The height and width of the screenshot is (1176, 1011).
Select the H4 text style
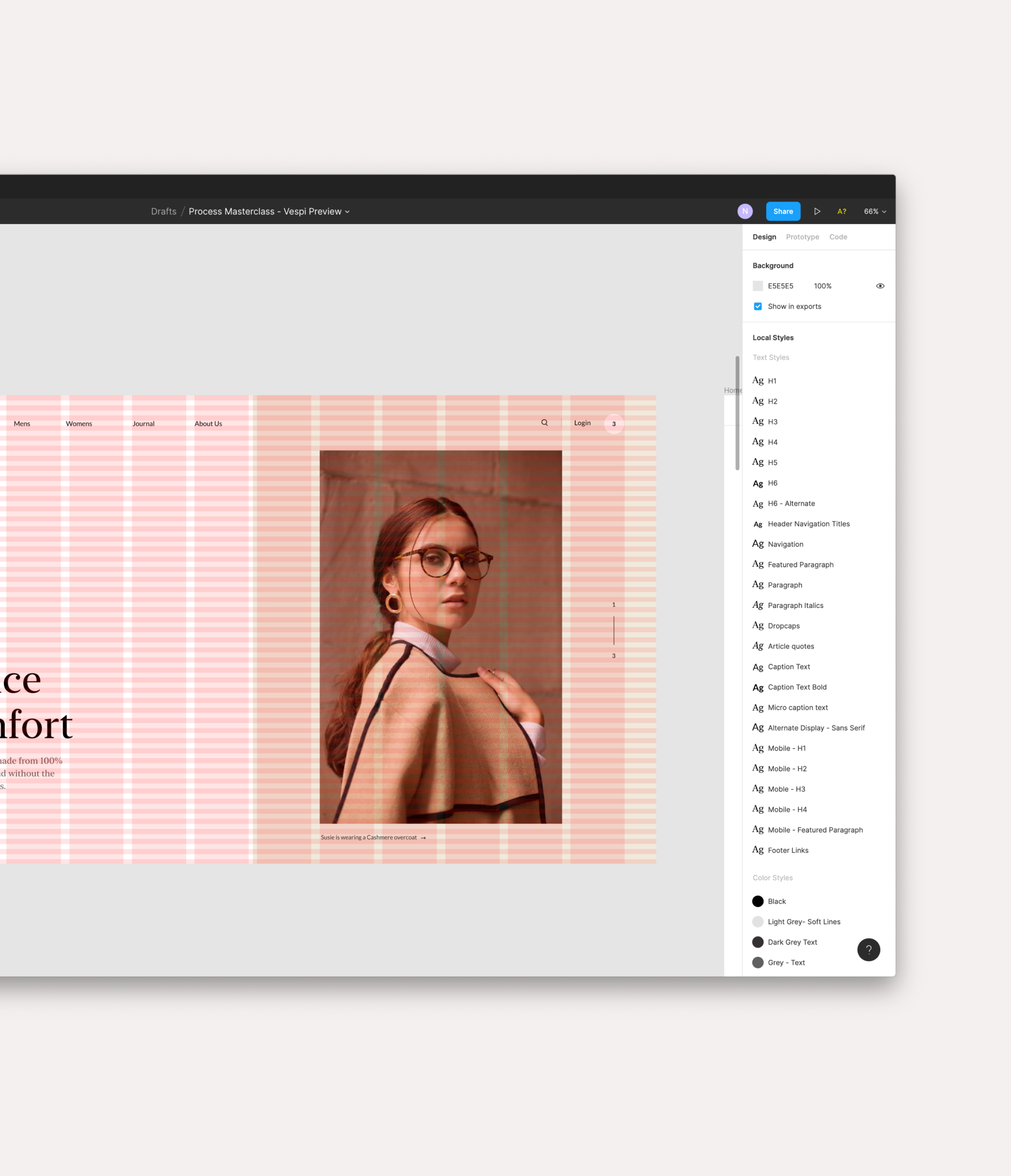point(818,442)
